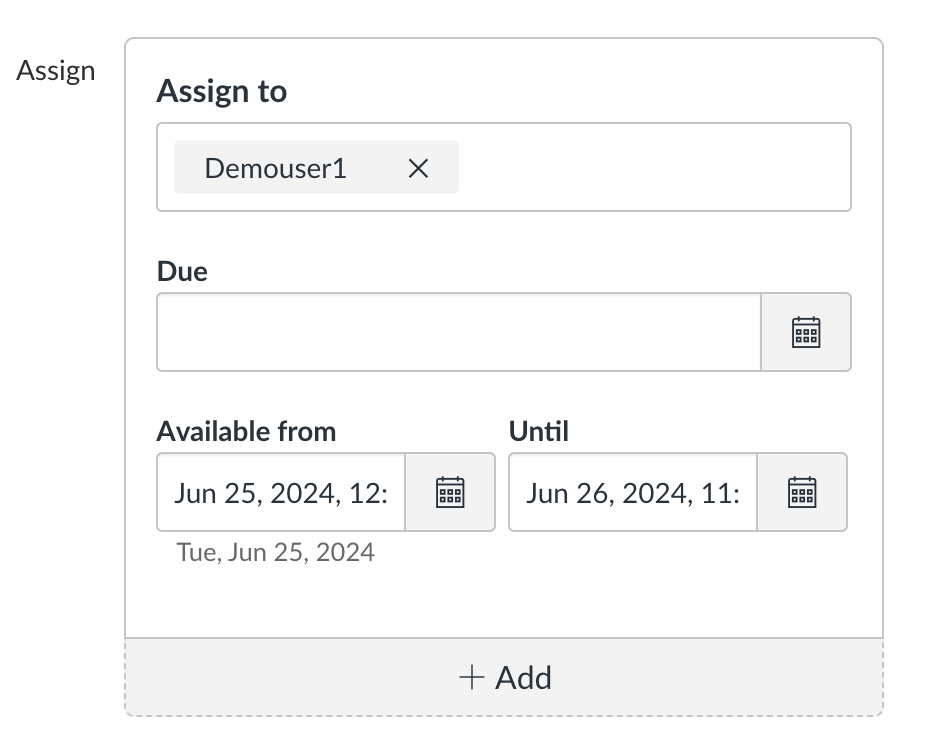Click the Available from date field
Image resolution: width=930 pixels, height=746 pixels.
point(281,492)
